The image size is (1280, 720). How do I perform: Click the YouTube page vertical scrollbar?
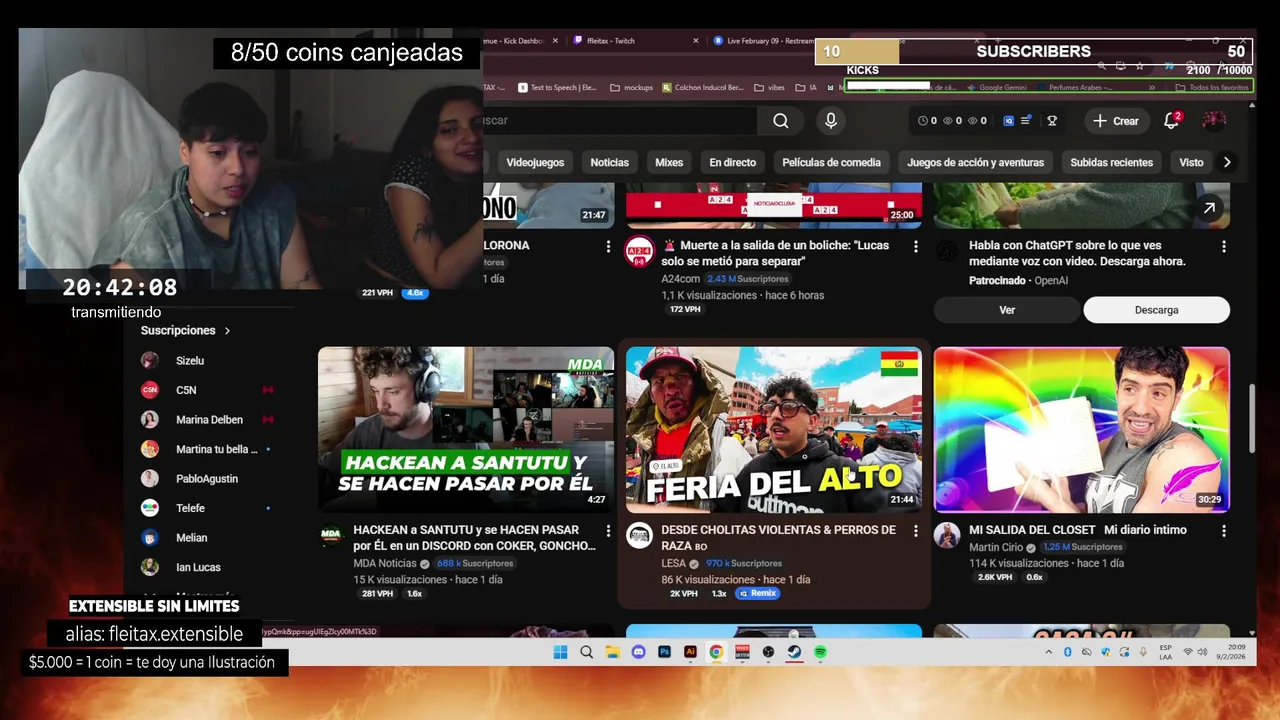[1250, 420]
